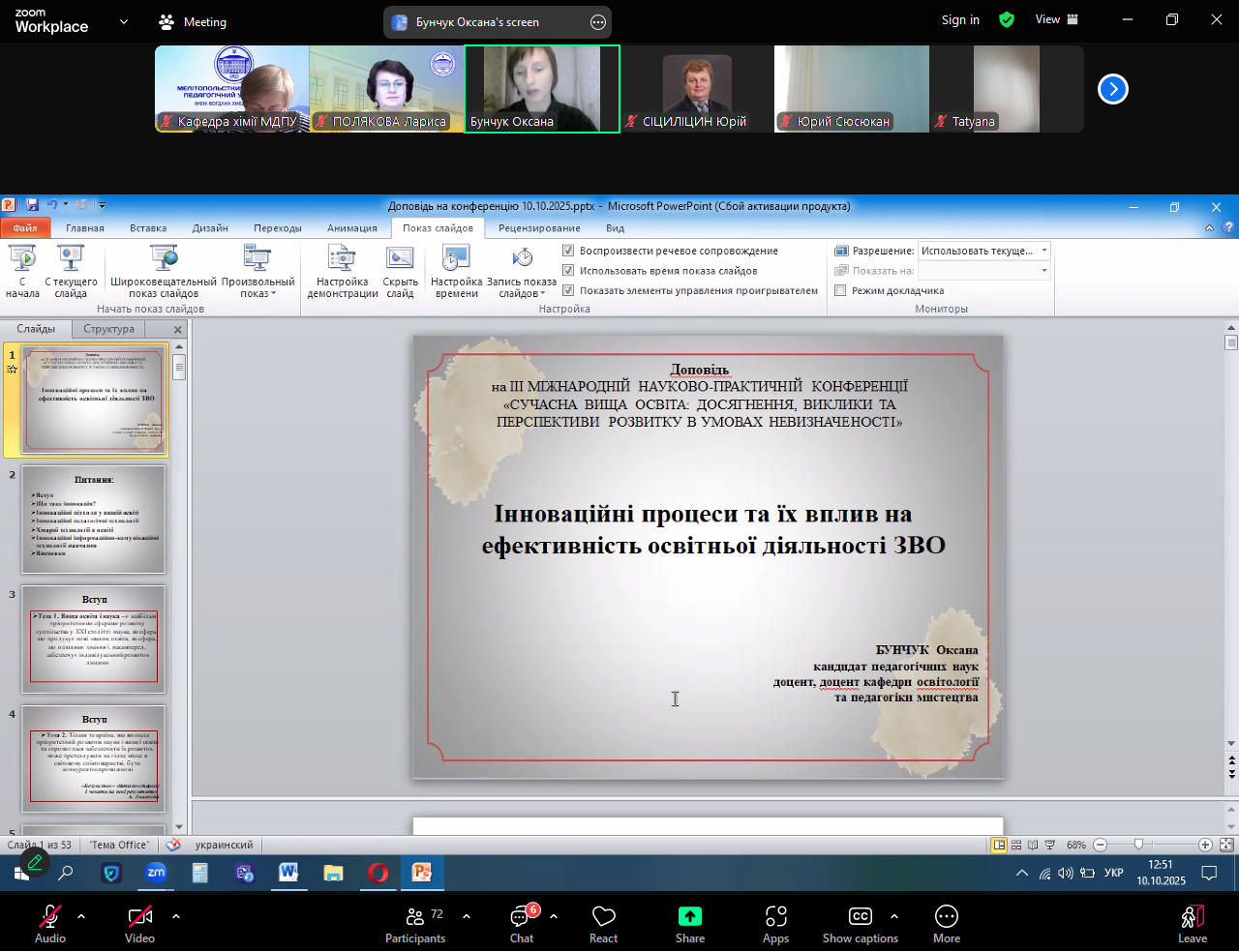Image resolution: width=1239 pixels, height=952 pixels.
Task: Click Sign in link in Zoom
Action: click(x=960, y=19)
